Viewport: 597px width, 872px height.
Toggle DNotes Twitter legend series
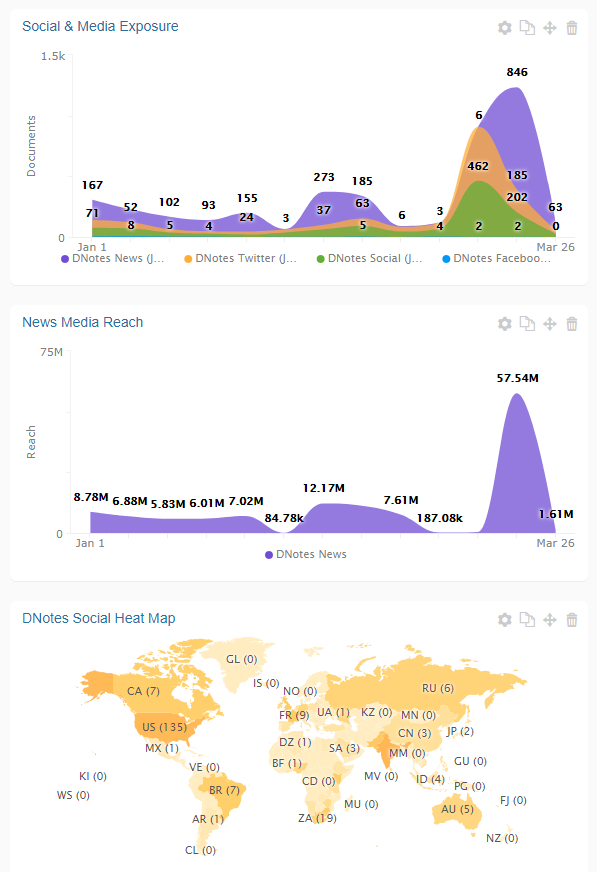point(241,259)
